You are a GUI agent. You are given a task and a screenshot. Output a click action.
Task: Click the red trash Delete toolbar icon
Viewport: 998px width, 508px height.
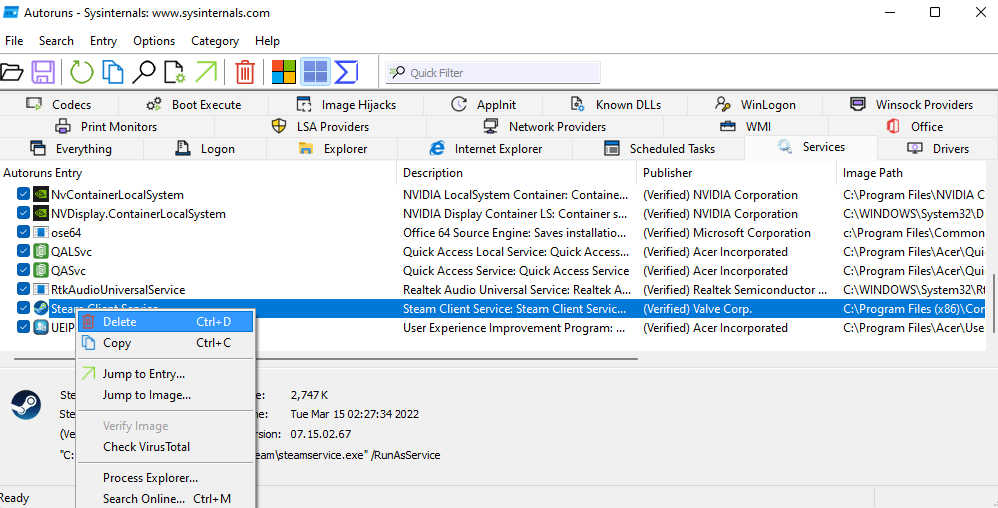245,72
